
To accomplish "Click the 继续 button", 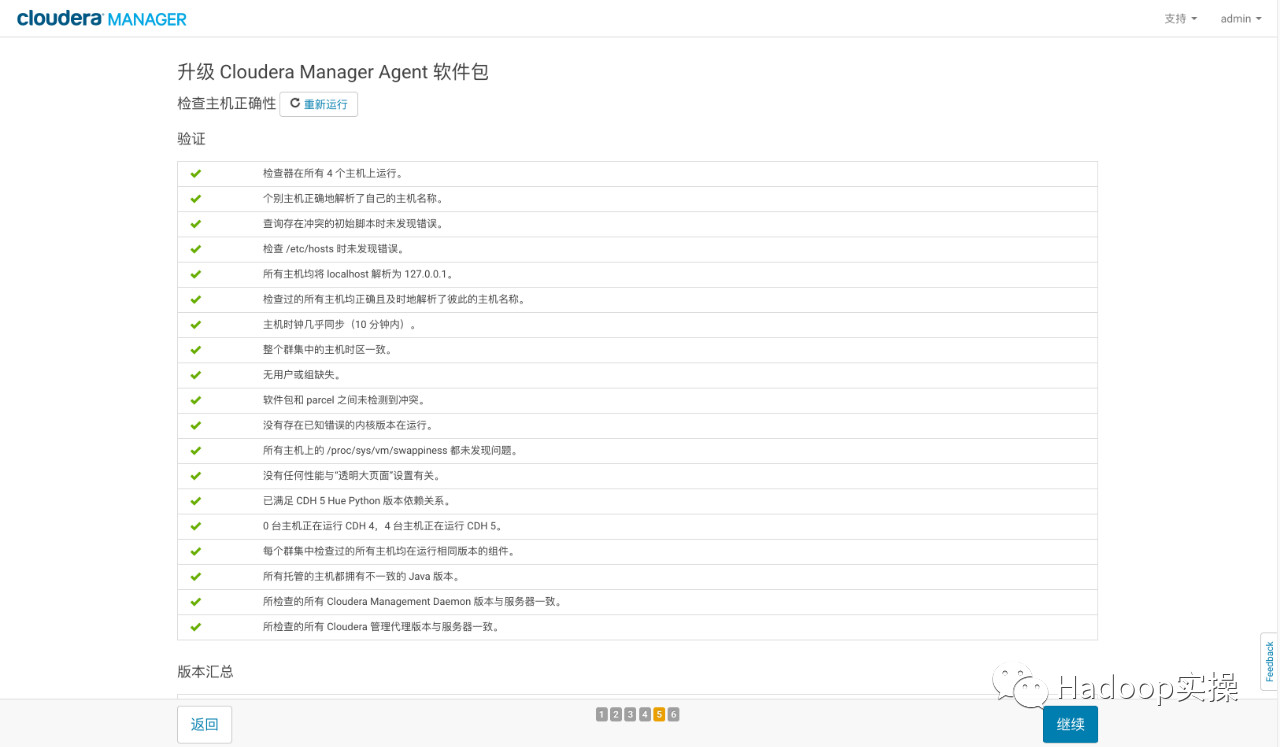I will coord(1070,724).
